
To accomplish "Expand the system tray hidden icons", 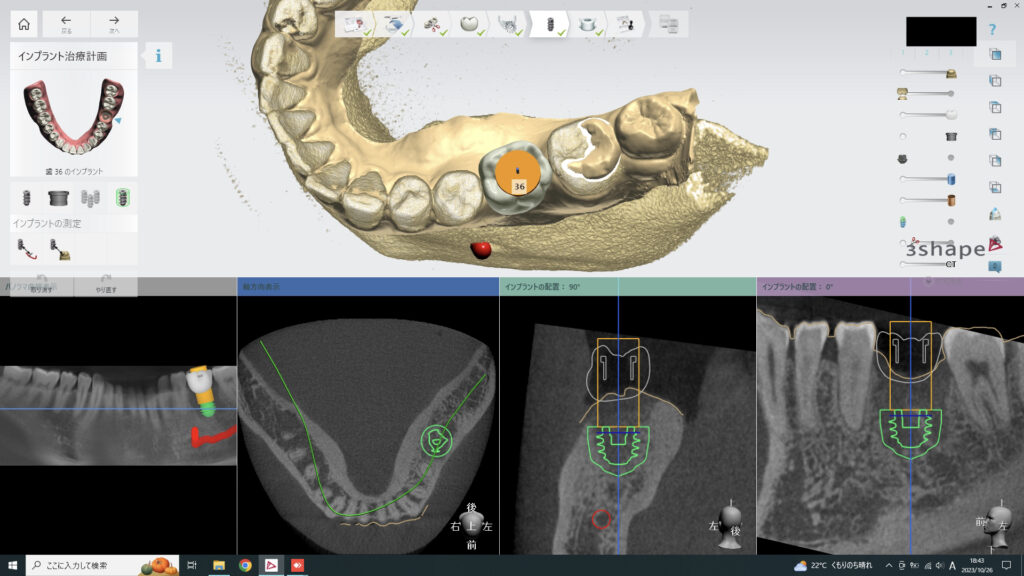I will coord(888,566).
